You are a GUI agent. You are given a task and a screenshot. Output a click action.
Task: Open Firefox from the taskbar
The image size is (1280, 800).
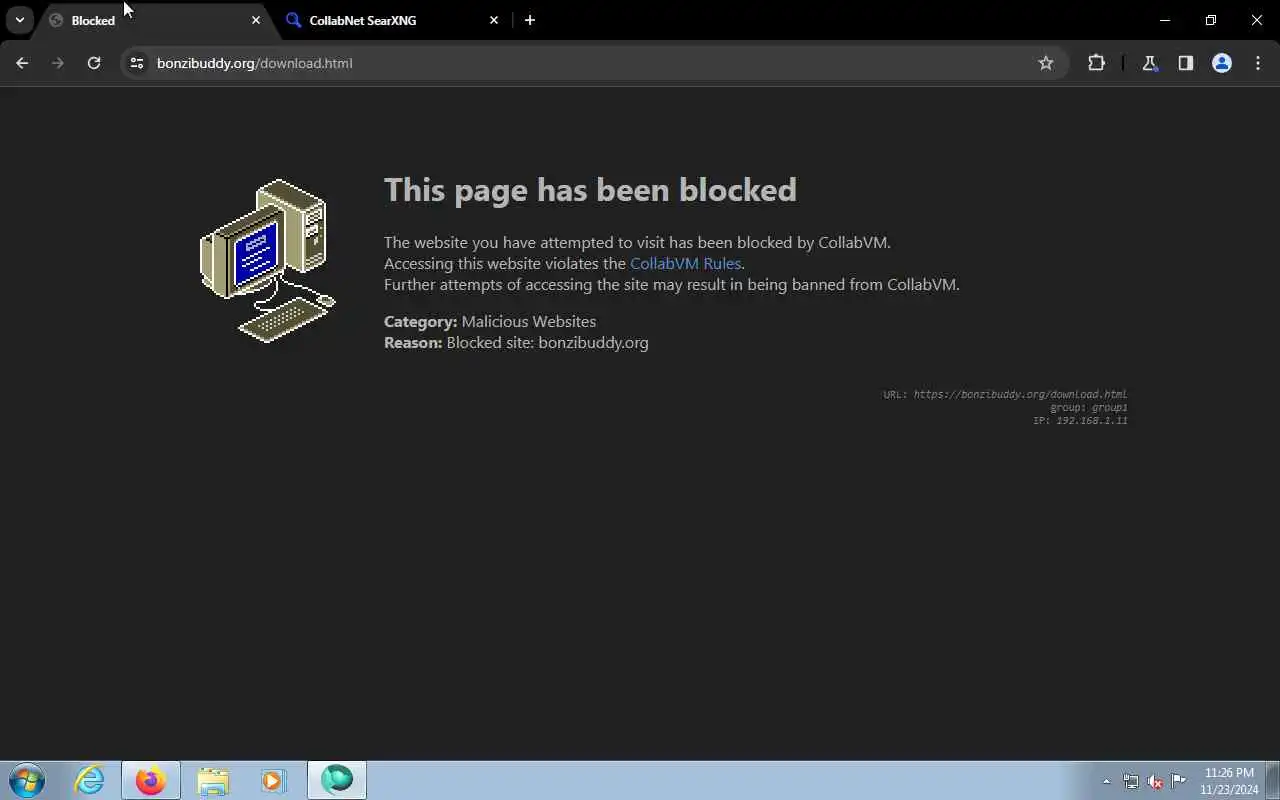151,780
